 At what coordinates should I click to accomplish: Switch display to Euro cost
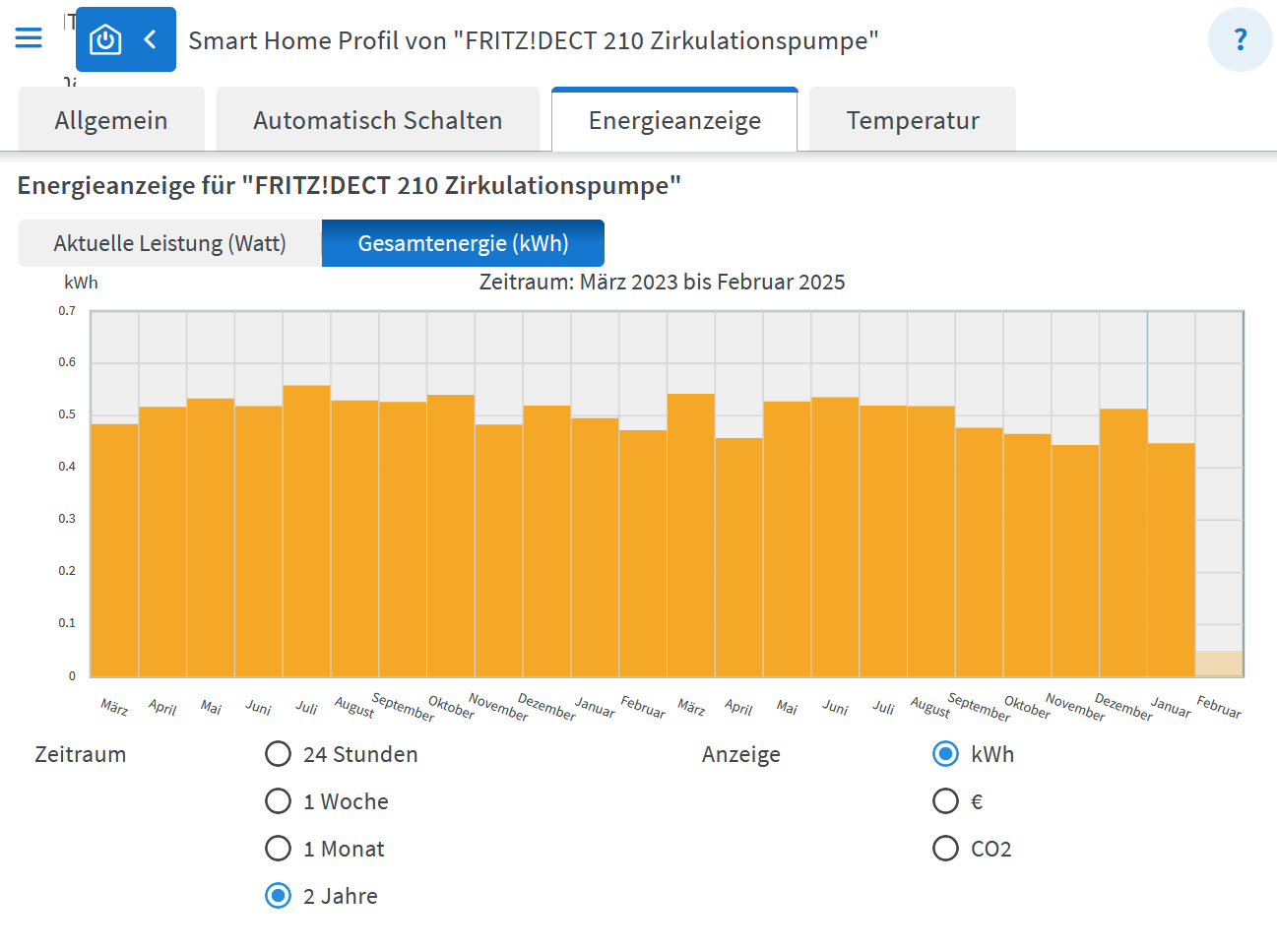coord(945,801)
